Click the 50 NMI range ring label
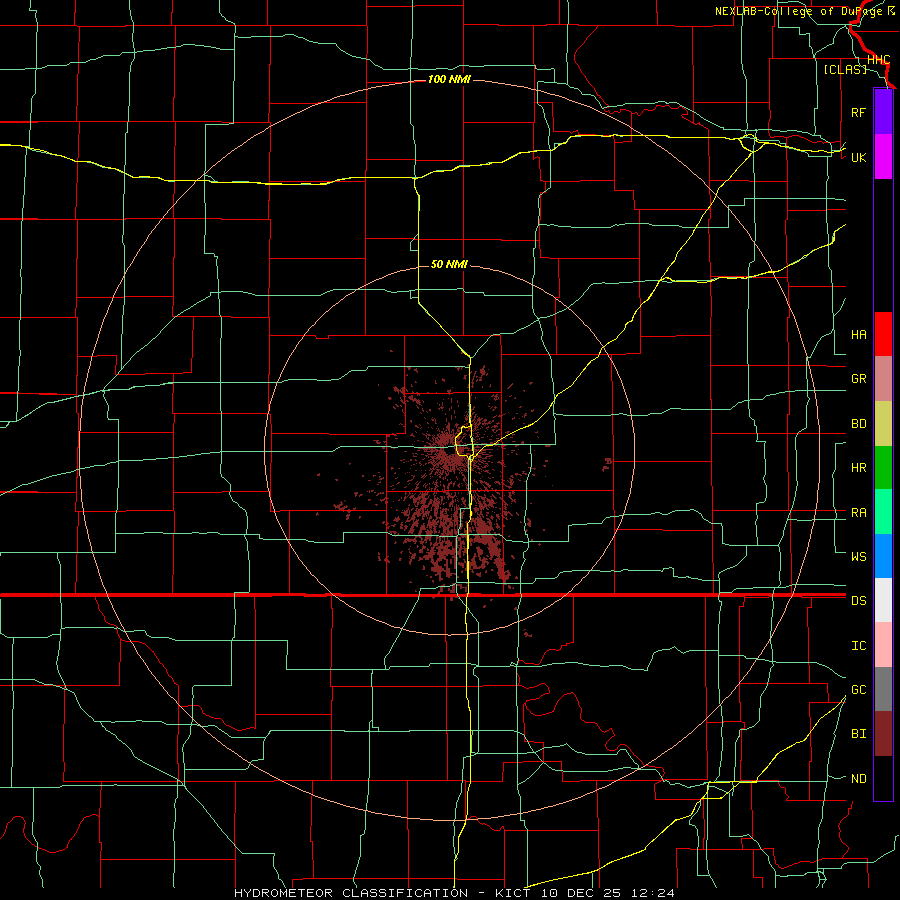The image size is (900, 900). coord(449,264)
